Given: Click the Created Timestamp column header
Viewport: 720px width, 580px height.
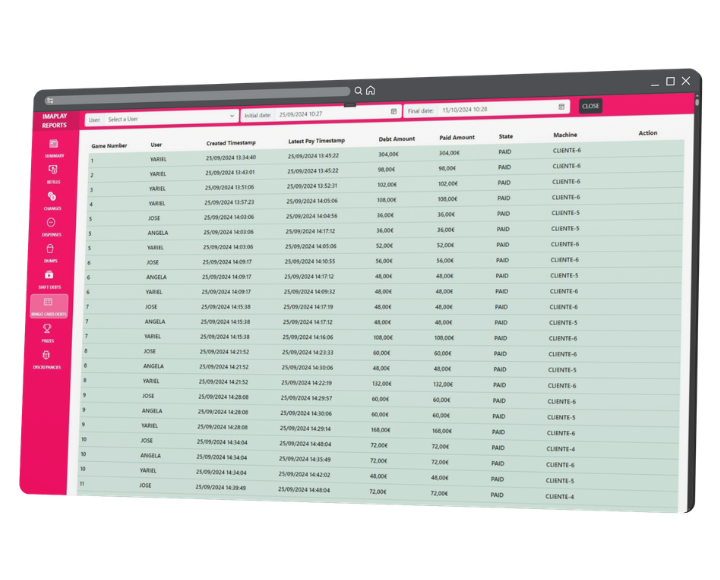Looking at the screenshot, I should (x=230, y=143).
